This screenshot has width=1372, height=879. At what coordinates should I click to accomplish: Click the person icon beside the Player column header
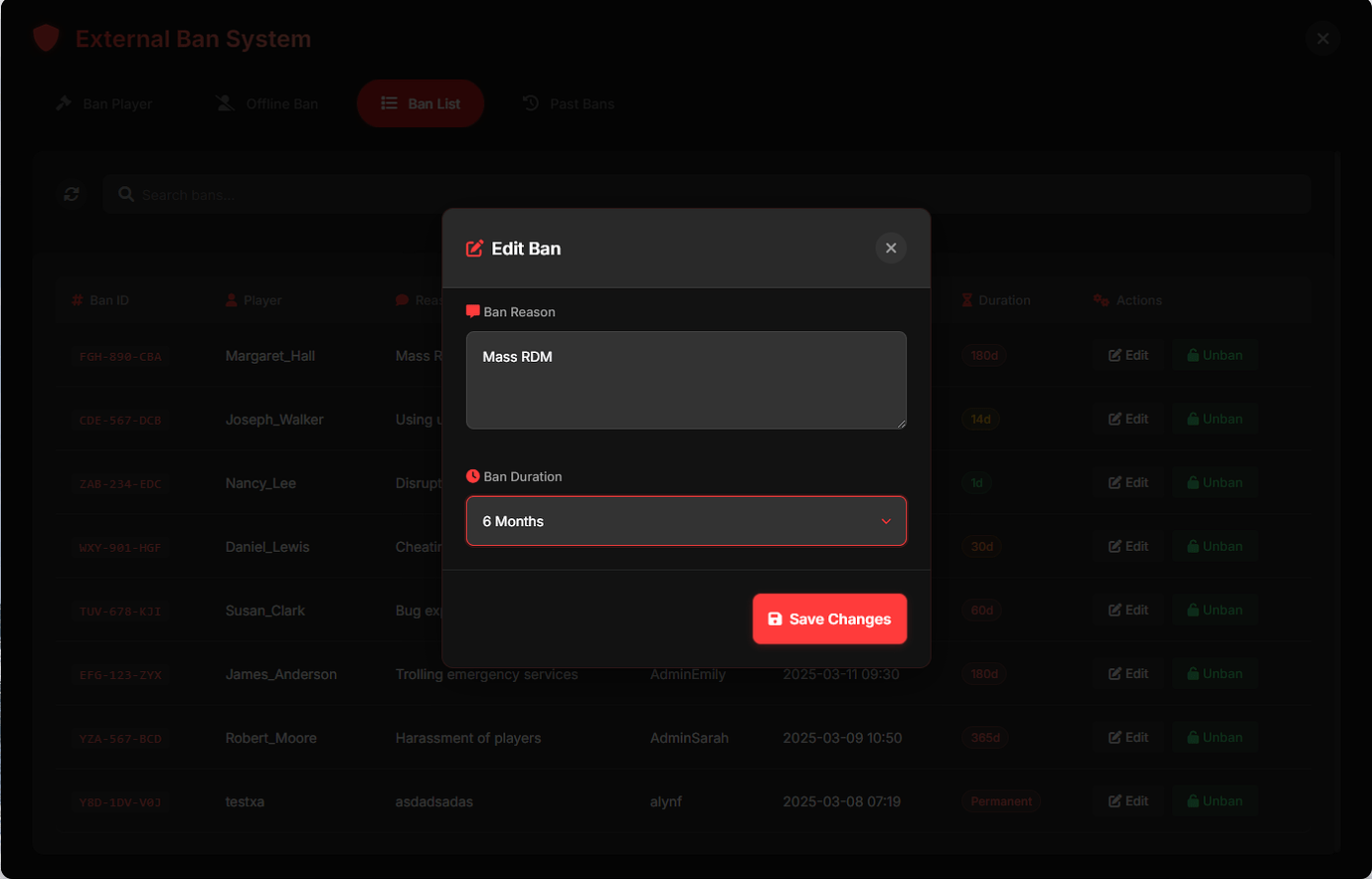229,299
